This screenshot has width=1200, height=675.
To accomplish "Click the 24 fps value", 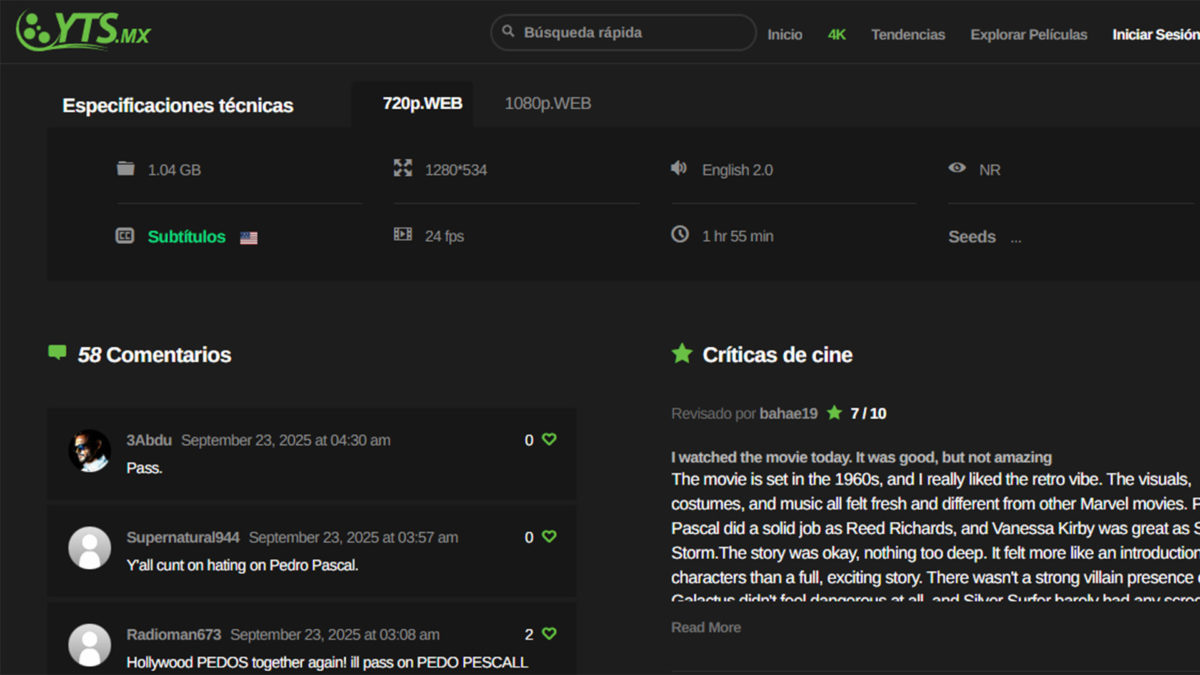I will click(444, 236).
